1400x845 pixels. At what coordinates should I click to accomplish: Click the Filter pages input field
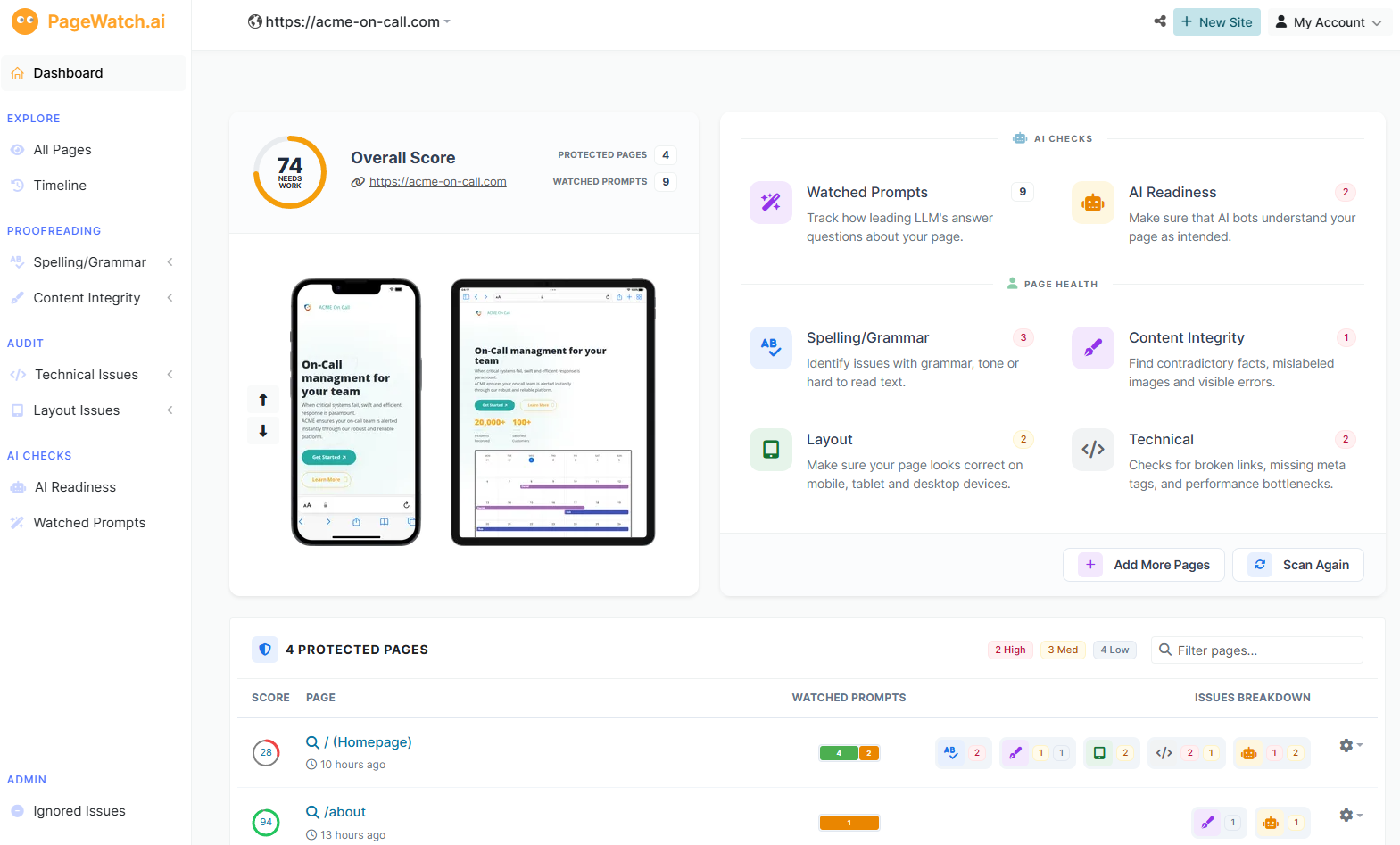point(1257,650)
